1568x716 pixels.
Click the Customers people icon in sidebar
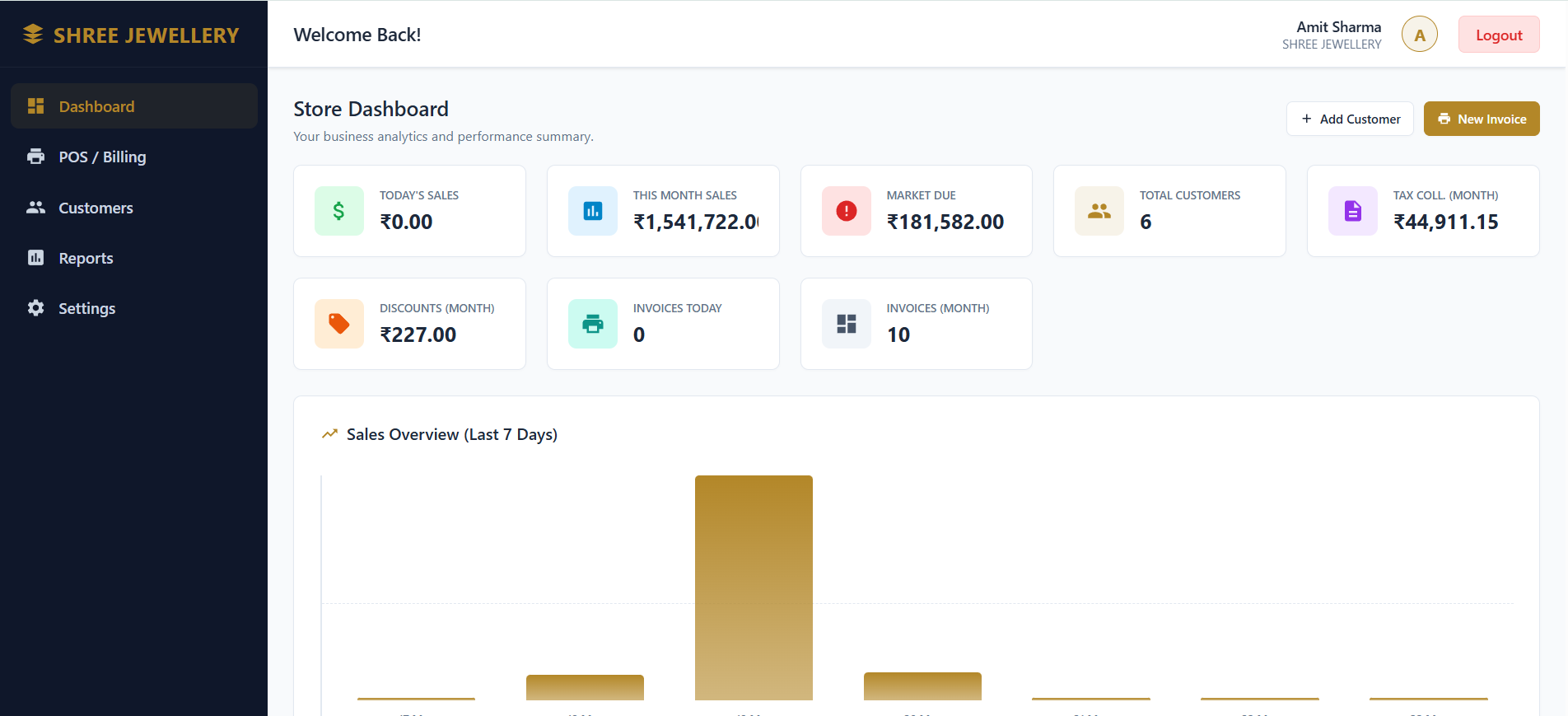35,208
